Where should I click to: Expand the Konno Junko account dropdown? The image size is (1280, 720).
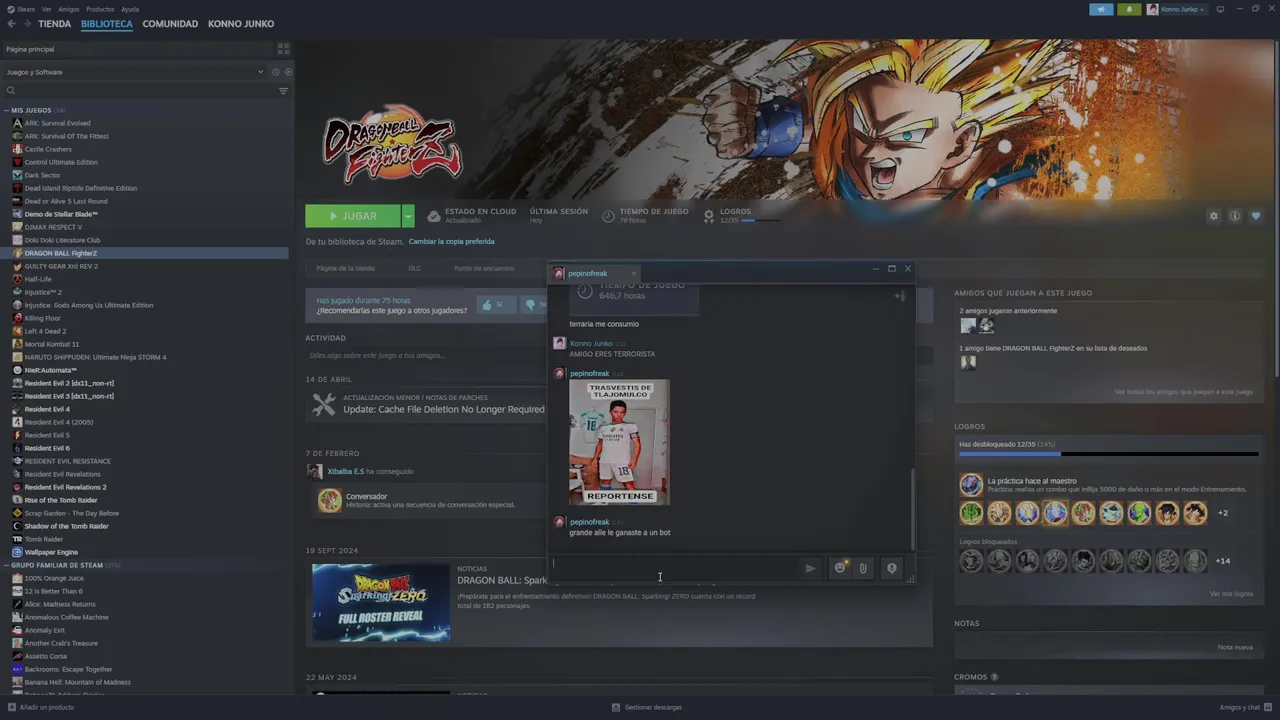1176,9
